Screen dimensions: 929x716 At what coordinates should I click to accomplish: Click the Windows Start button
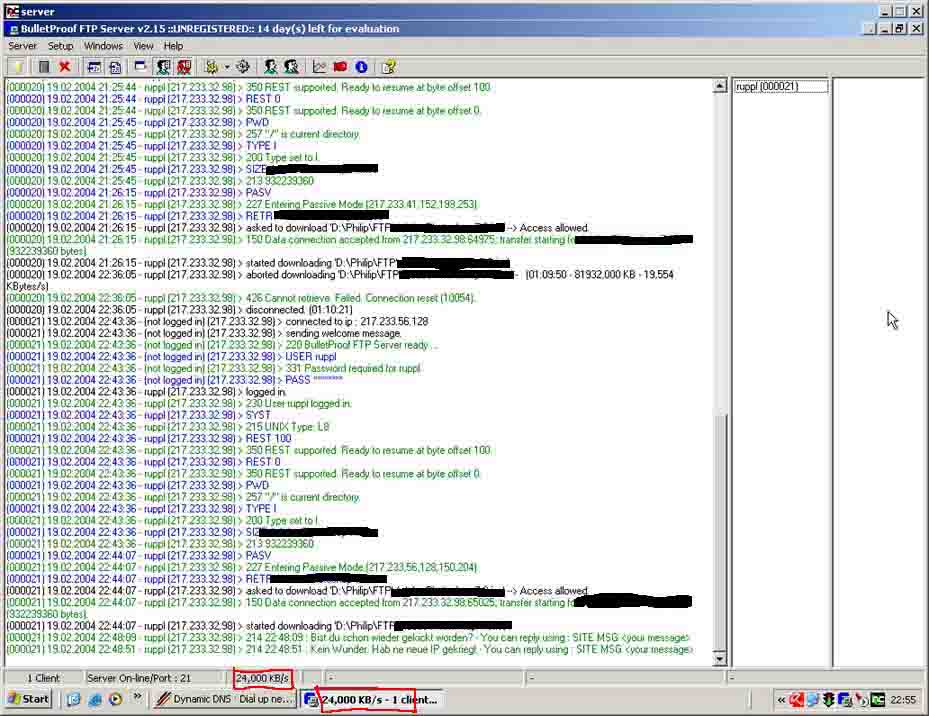28,699
